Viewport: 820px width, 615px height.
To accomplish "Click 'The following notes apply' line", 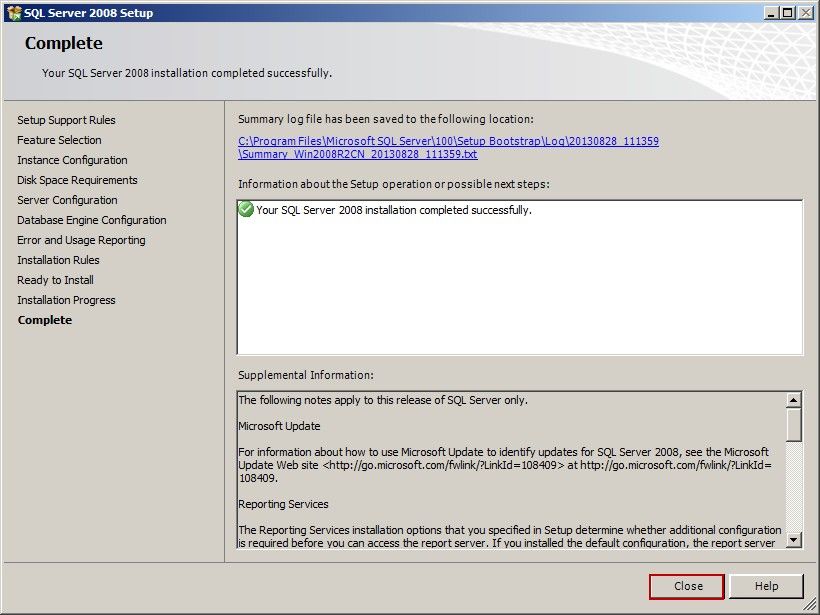I will click(383, 400).
